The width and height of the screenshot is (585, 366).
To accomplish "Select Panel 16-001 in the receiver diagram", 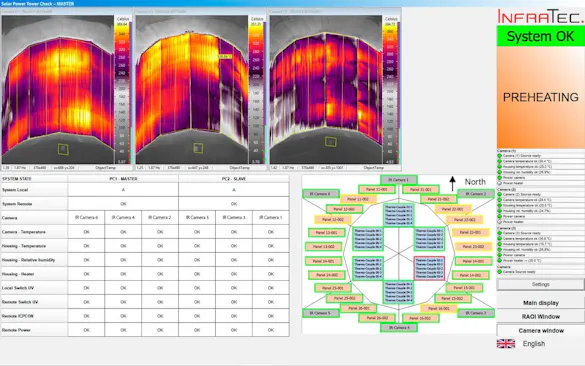I will (x=439, y=309).
